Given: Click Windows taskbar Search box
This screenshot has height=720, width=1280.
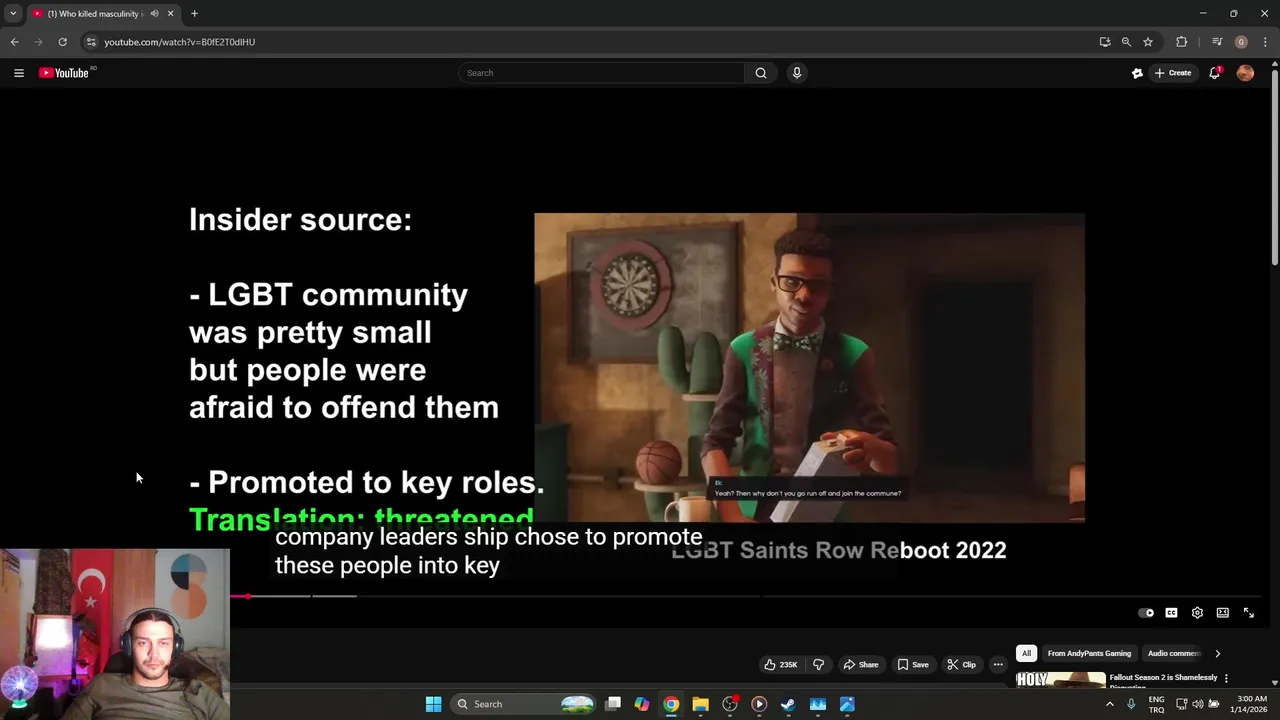Looking at the screenshot, I should click(x=524, y=704).
